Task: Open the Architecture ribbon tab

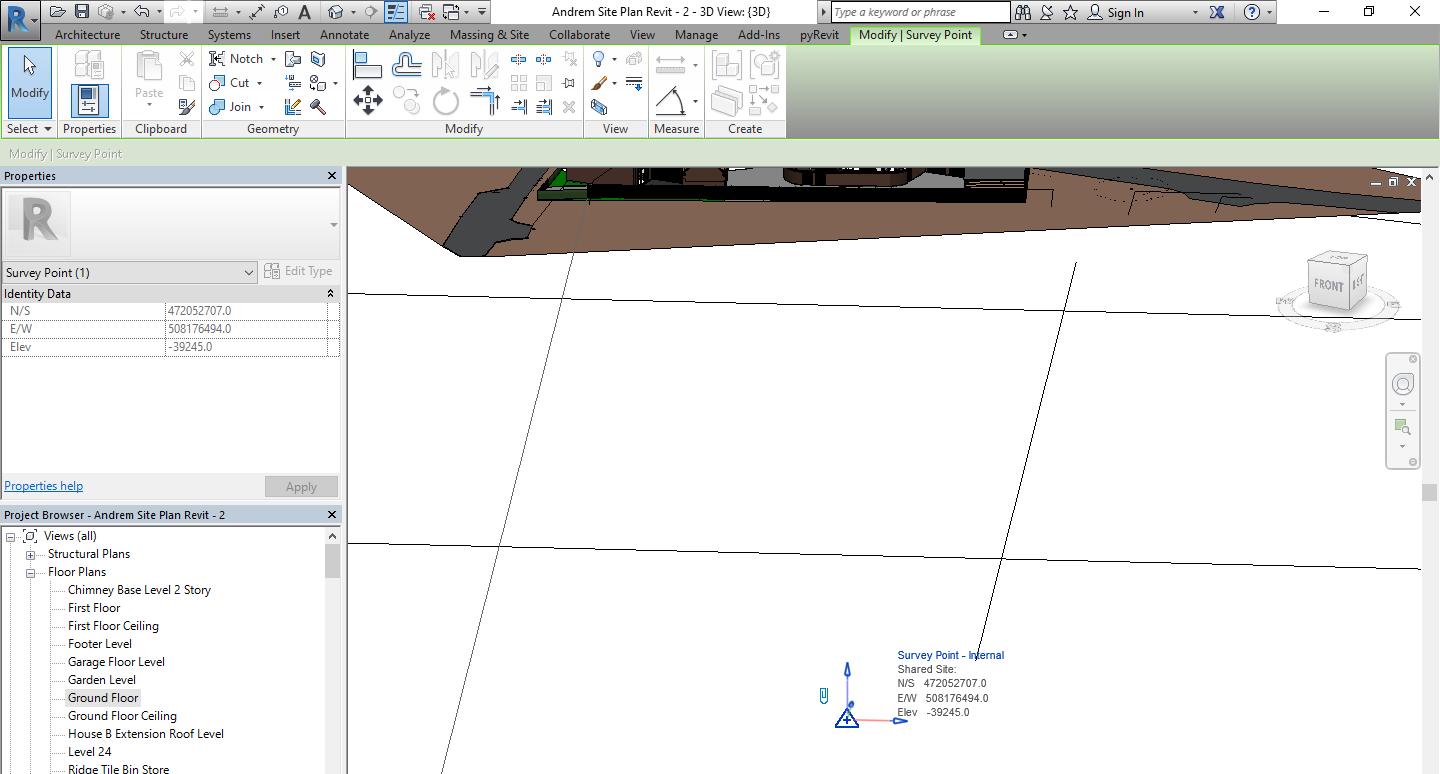Action: [87, 35]
